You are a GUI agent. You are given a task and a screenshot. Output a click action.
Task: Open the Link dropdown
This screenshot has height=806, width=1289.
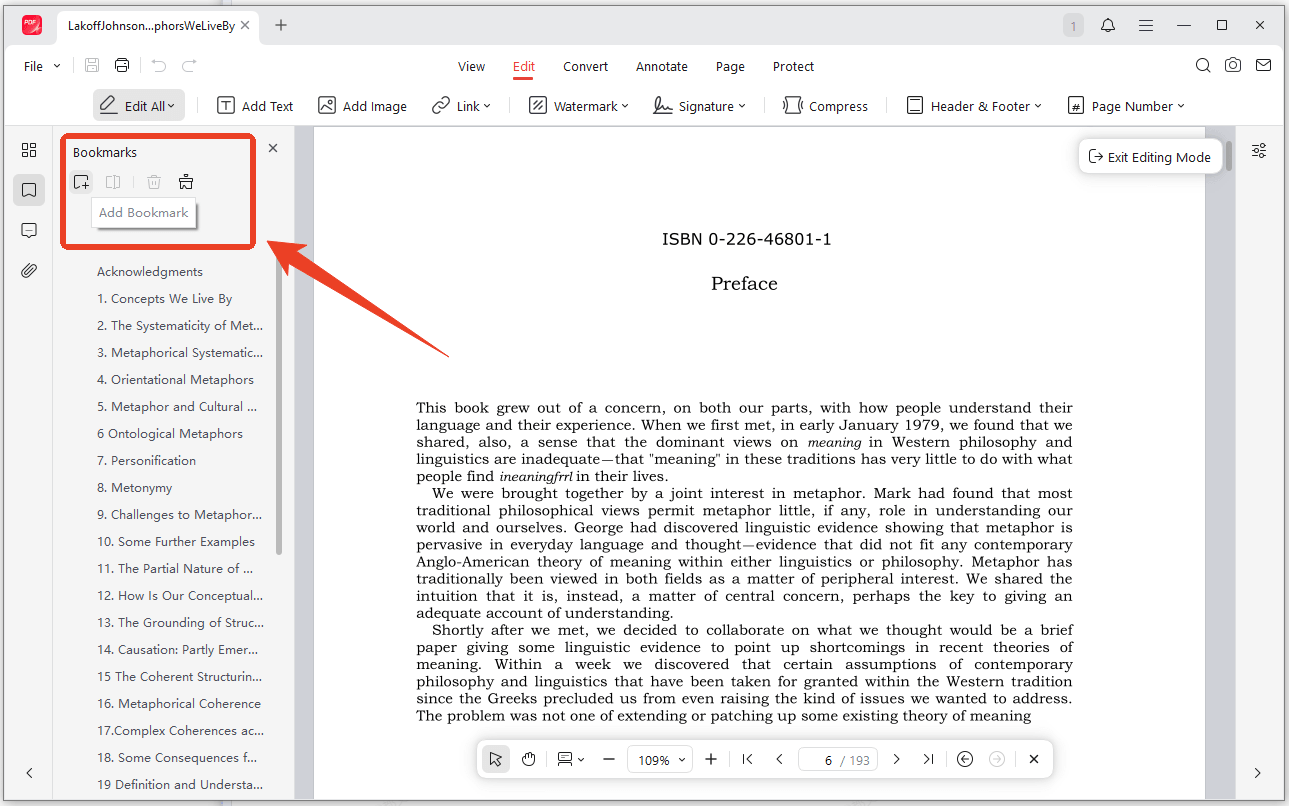[x=461, y=106]
